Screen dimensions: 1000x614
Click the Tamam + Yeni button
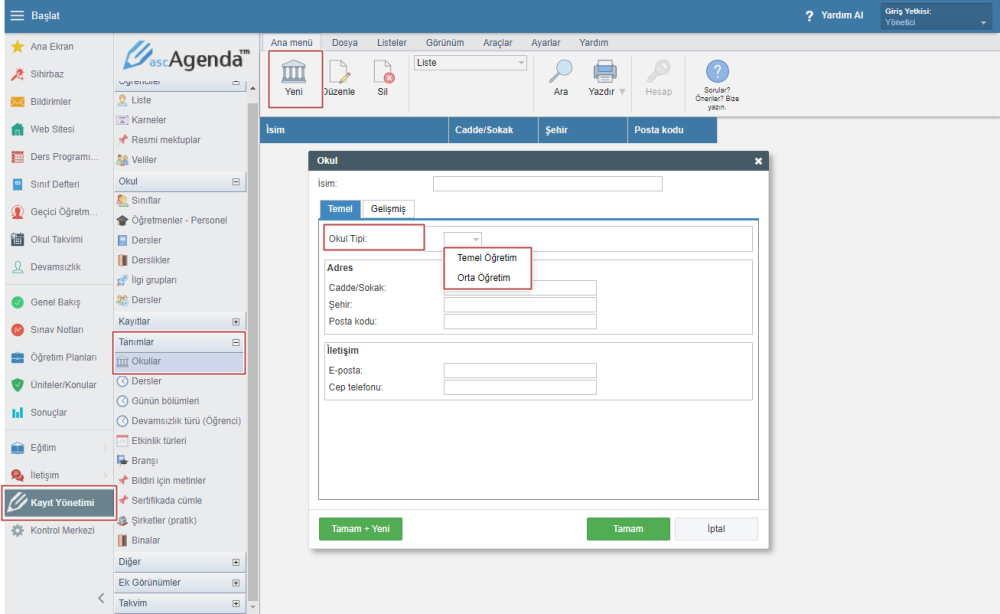(x=360, y=529)
